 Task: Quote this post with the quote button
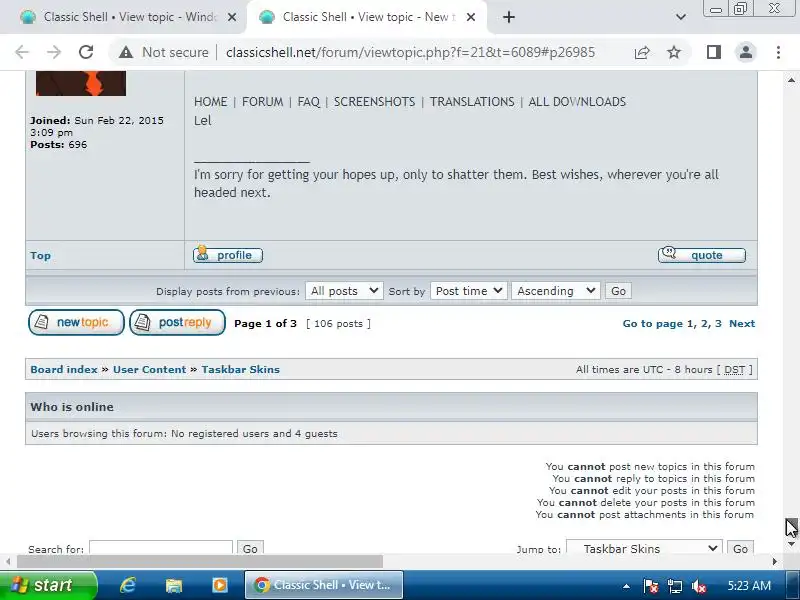click(702, 255)
